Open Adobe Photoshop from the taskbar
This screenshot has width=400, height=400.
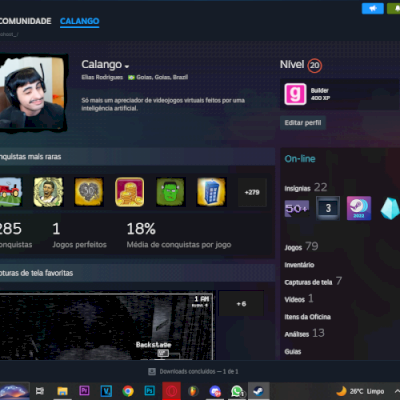point(150,391)
